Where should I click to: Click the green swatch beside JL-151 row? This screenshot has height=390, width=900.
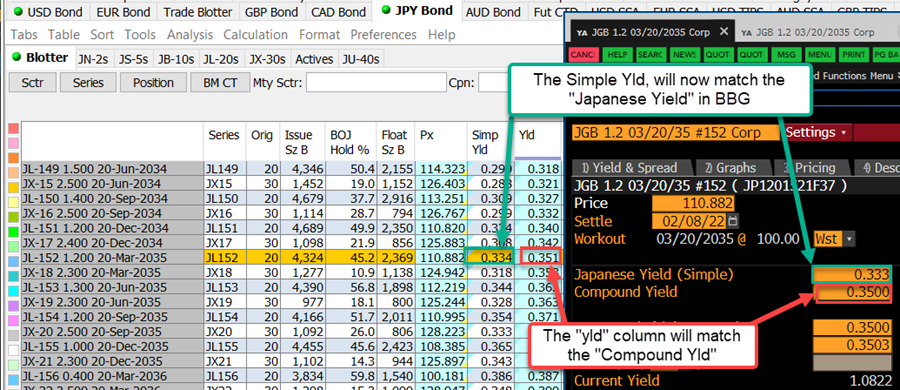pos(13,230)
